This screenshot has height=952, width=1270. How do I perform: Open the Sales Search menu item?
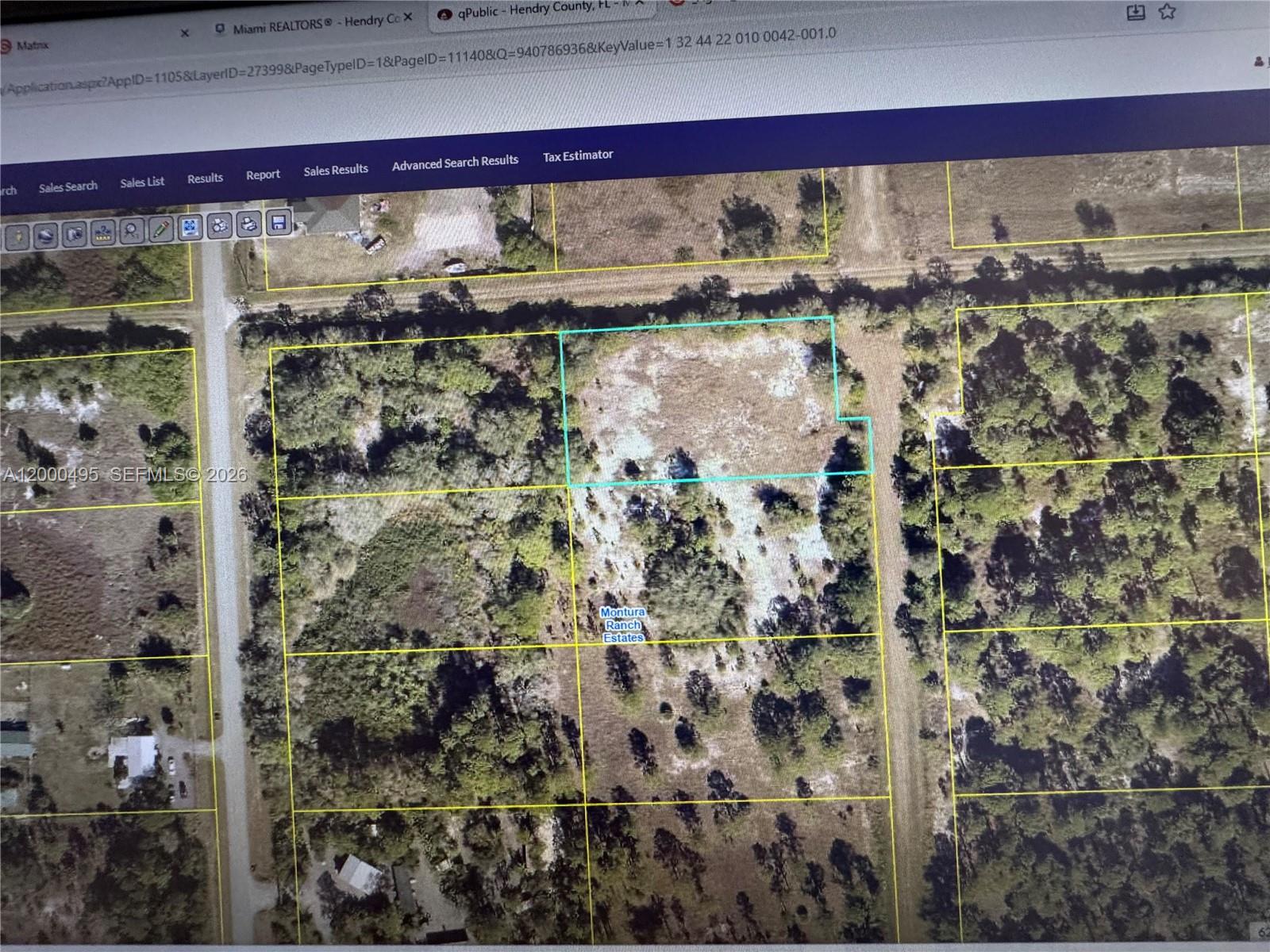click(68, 187)
